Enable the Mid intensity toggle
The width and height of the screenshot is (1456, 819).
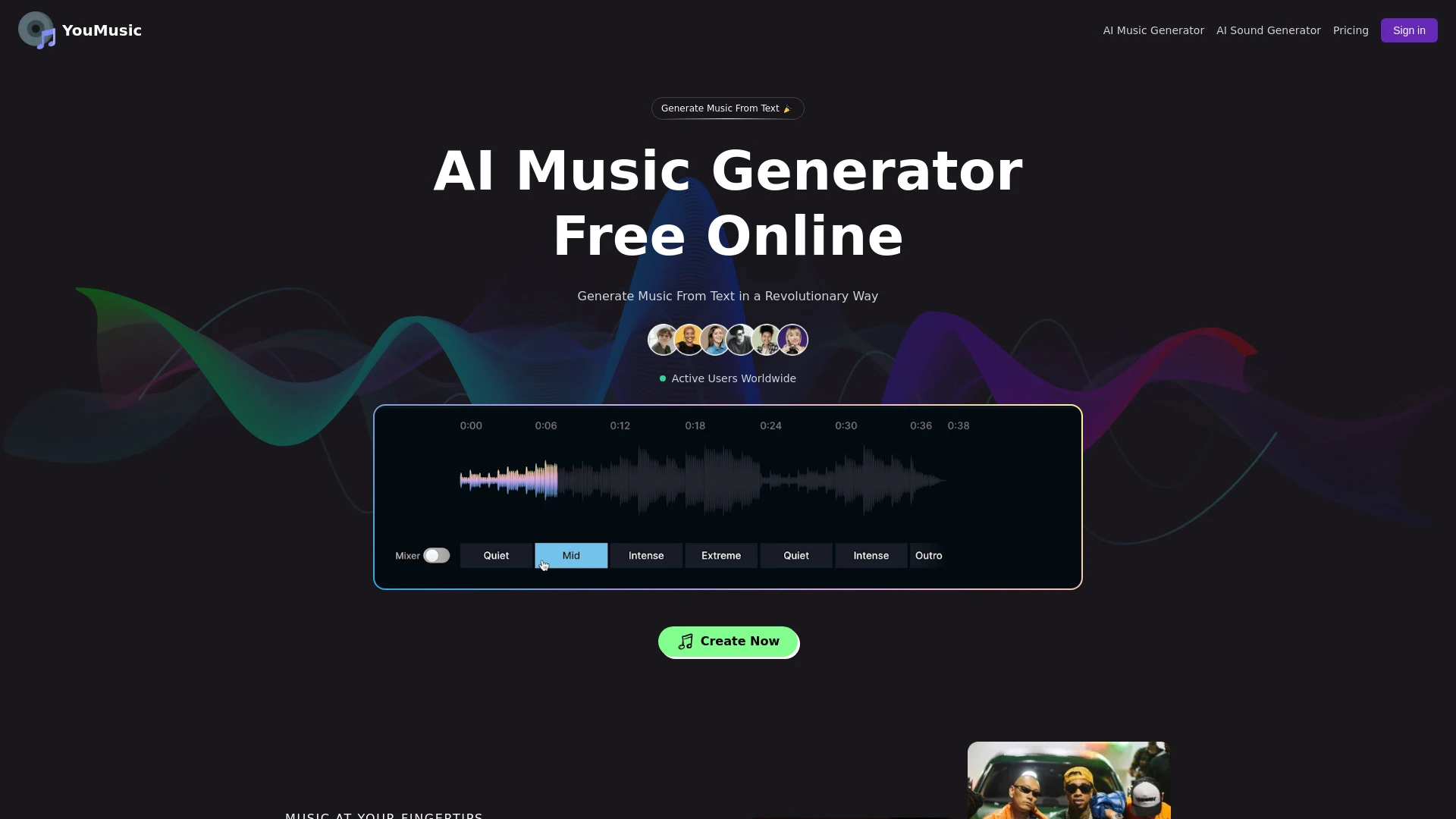click(571, 555)
